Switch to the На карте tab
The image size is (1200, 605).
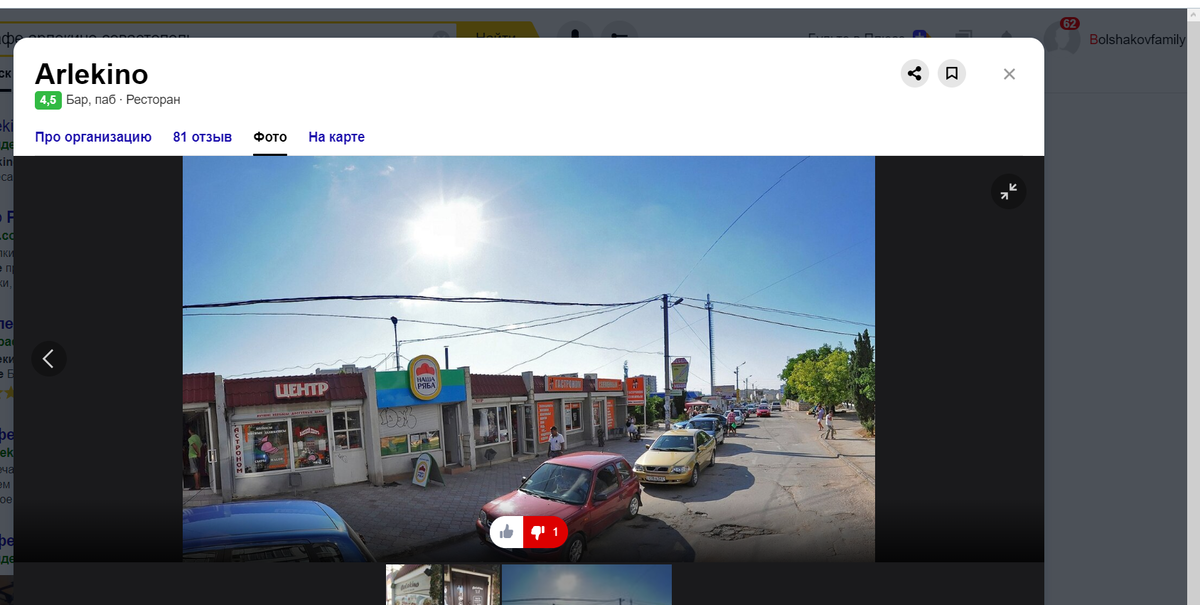pyautogui.click(x=336, y=137)
